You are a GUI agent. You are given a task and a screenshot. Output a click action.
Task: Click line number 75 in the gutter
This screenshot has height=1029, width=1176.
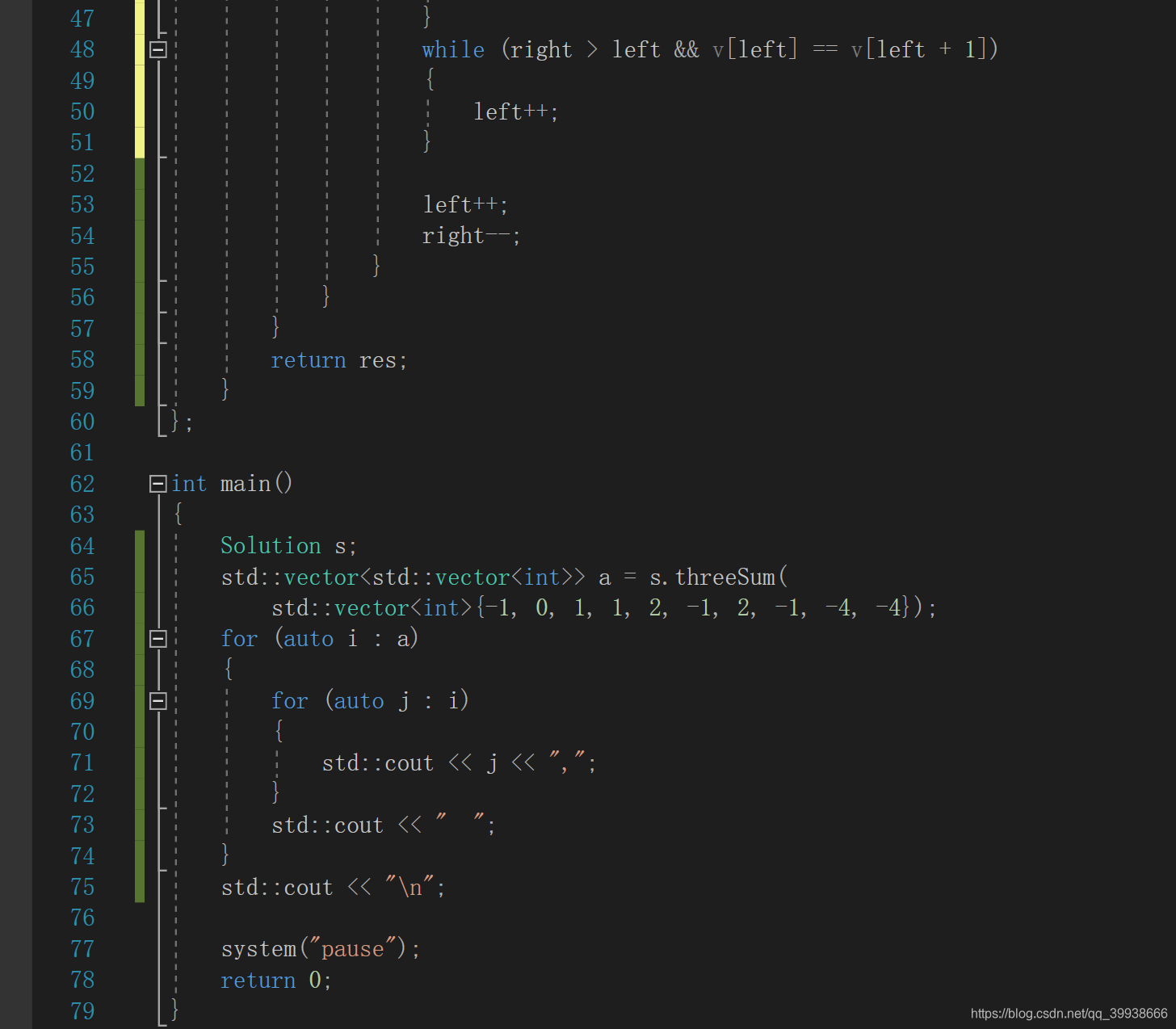[x=82, y=887]
